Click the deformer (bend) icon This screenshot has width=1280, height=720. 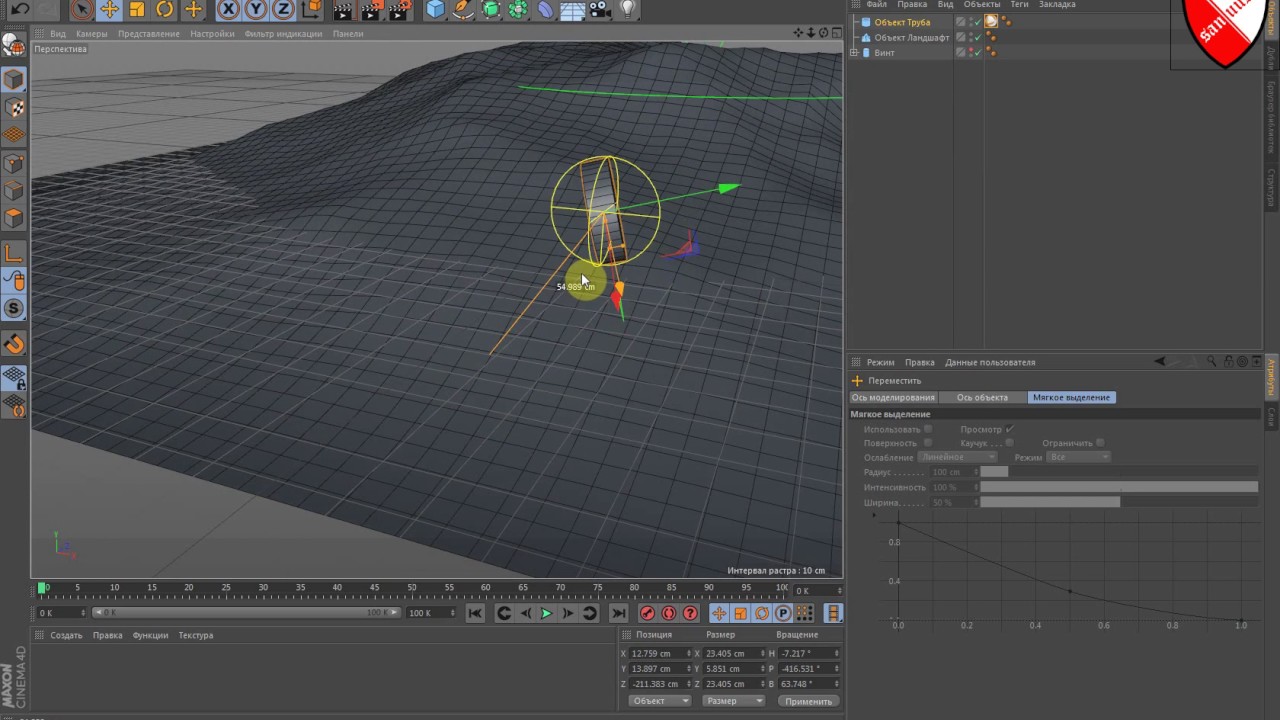tap(545, 10)
